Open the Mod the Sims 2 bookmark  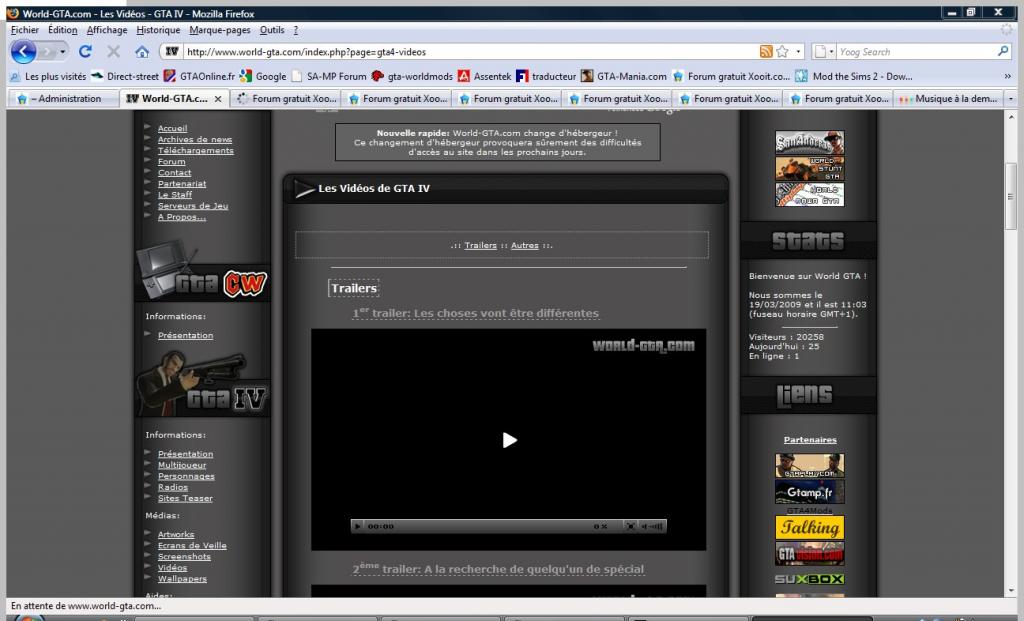pyautogui.click(x=854, y=76)
